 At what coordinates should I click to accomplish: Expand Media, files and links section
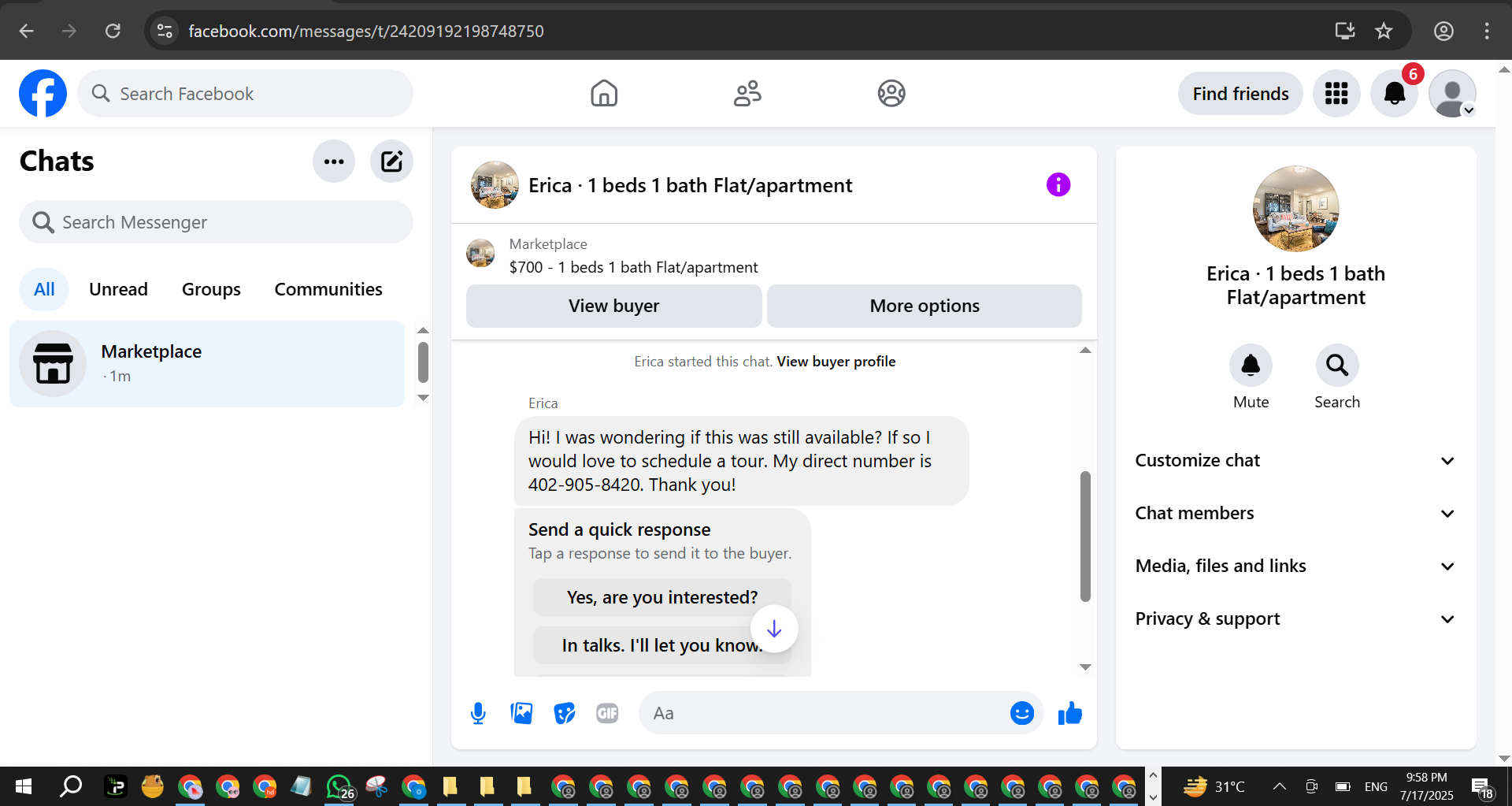point(1295,566)
